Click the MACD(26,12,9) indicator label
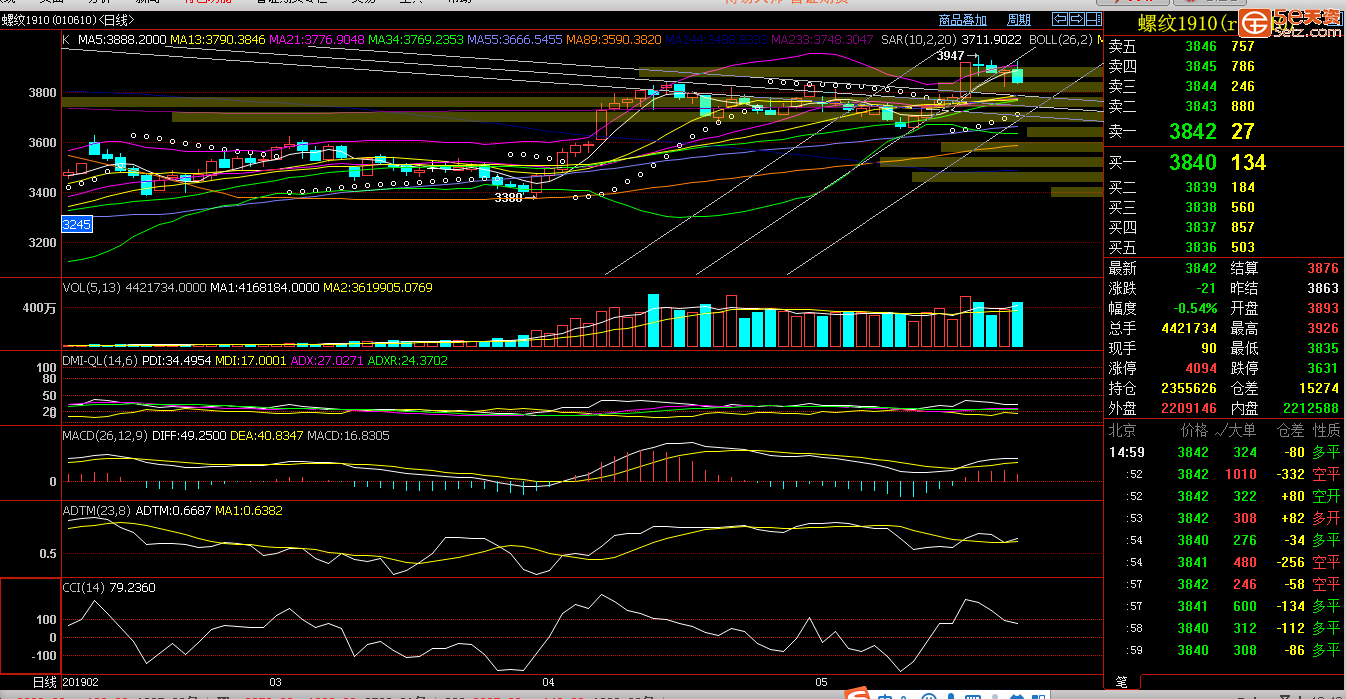Image resolution: width=1346 pixels, height=699 pixels. point(105,436)
